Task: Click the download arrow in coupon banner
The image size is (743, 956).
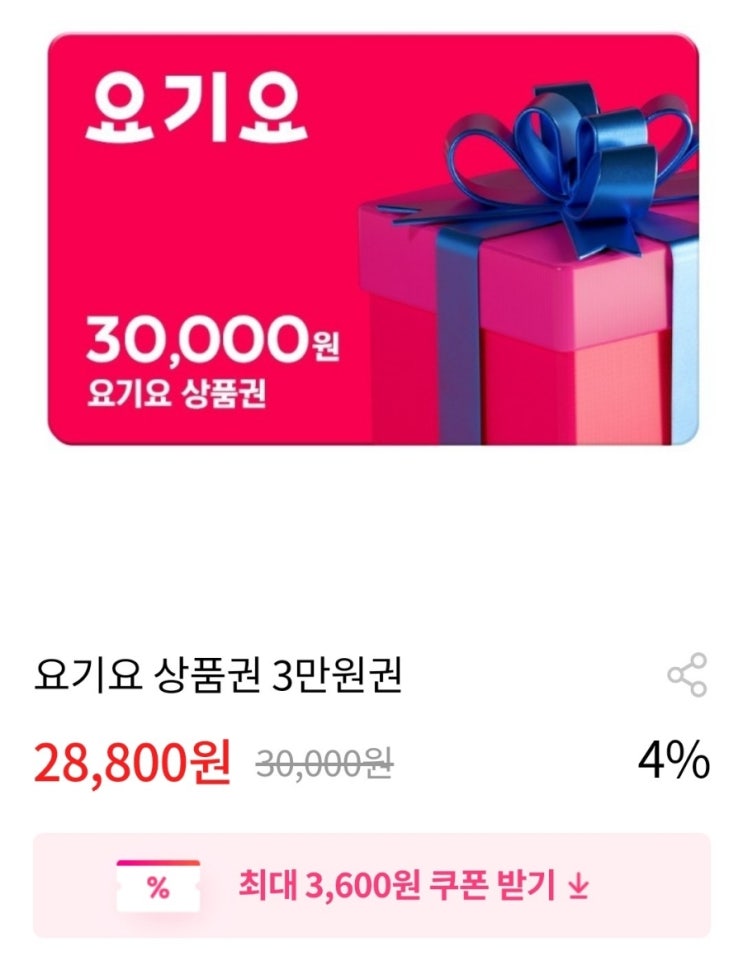Action: coord(577,887)
